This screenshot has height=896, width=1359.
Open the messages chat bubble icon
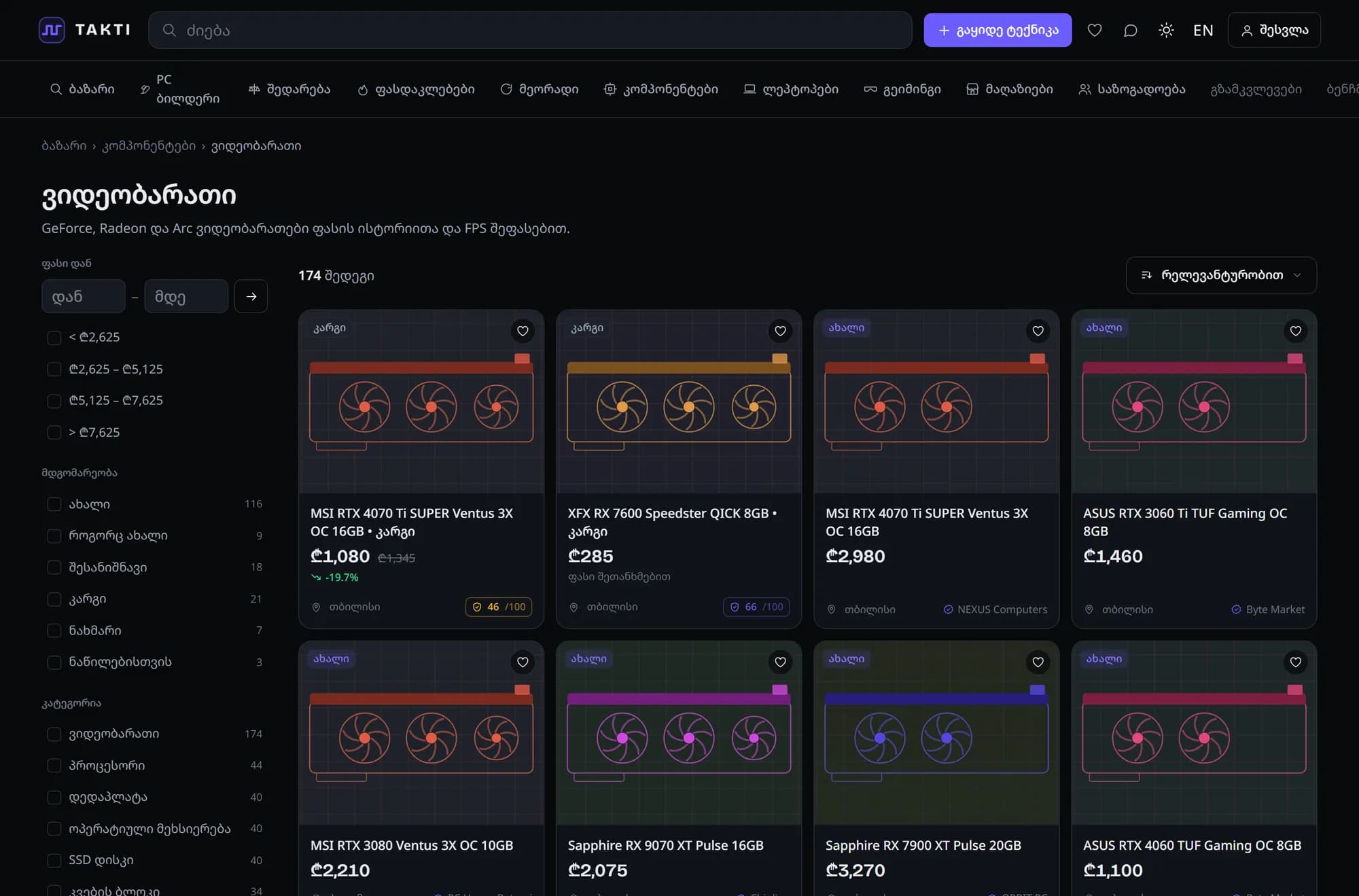pos(1131,30)
